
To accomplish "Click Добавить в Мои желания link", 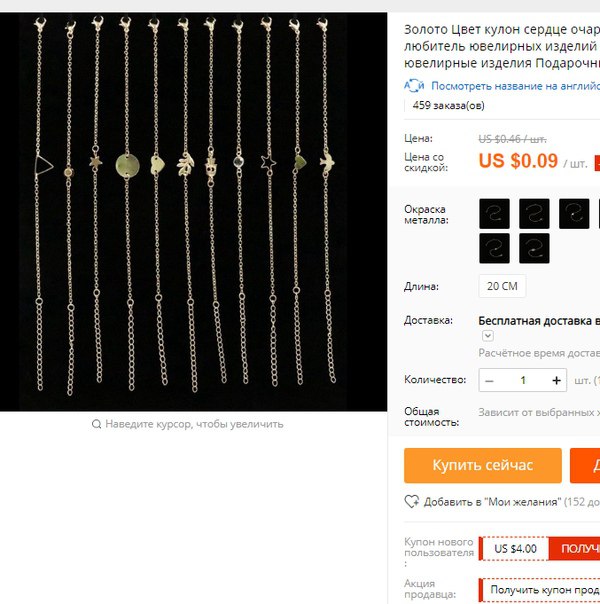I will point(492,502).
